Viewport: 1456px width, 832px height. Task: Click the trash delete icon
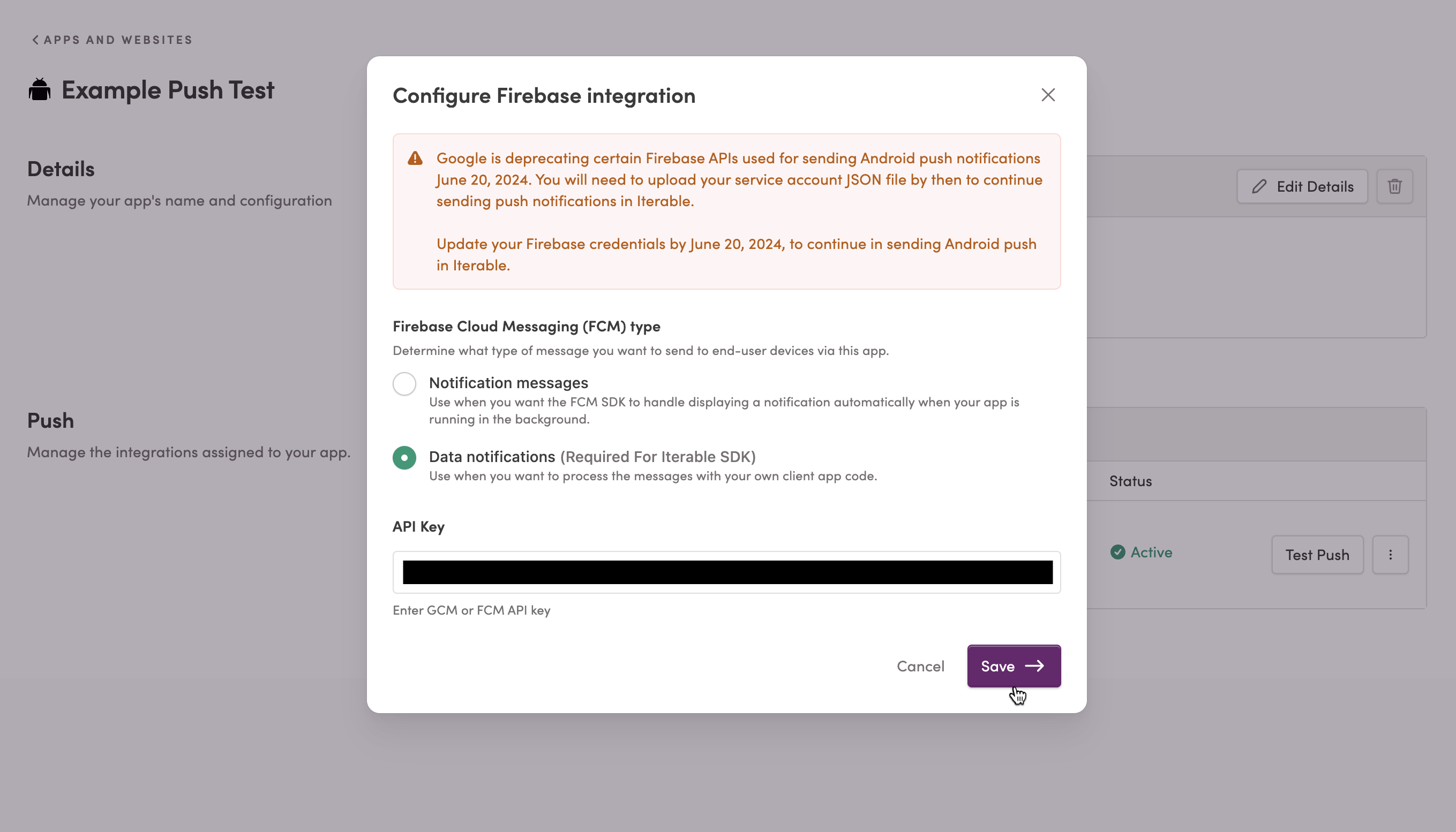pyautogui.click(x=1394, y=186)
